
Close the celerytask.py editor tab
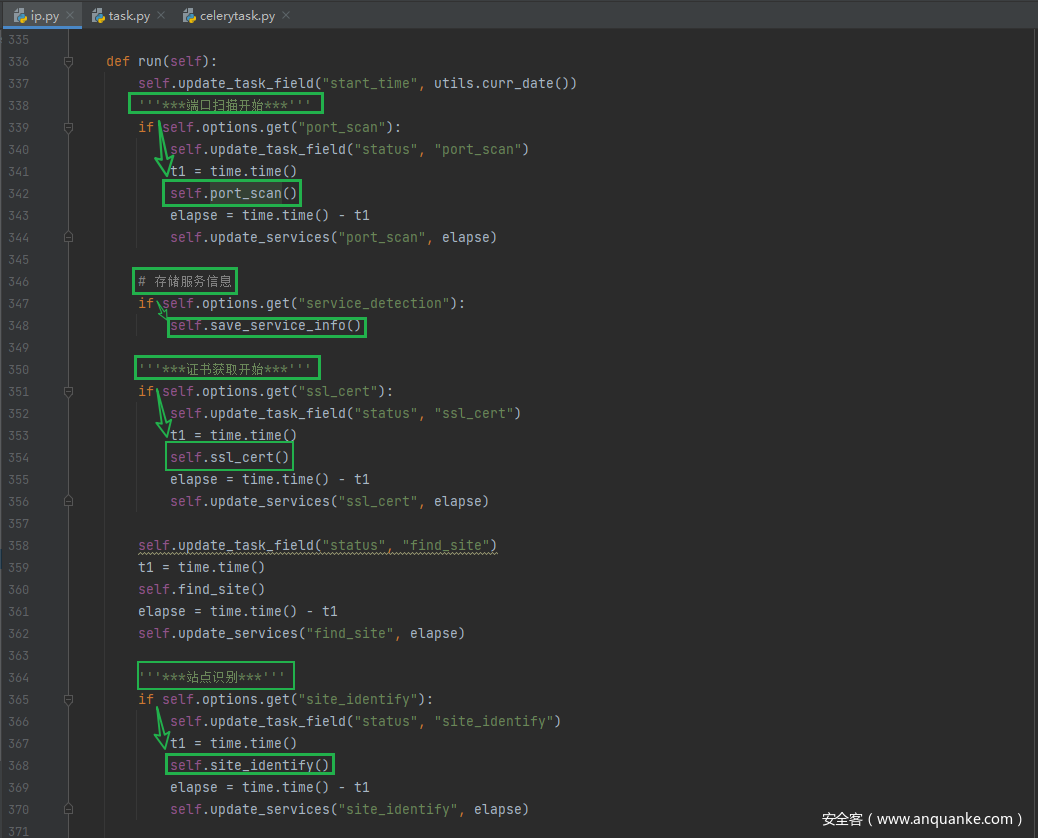tap(286, 16)
